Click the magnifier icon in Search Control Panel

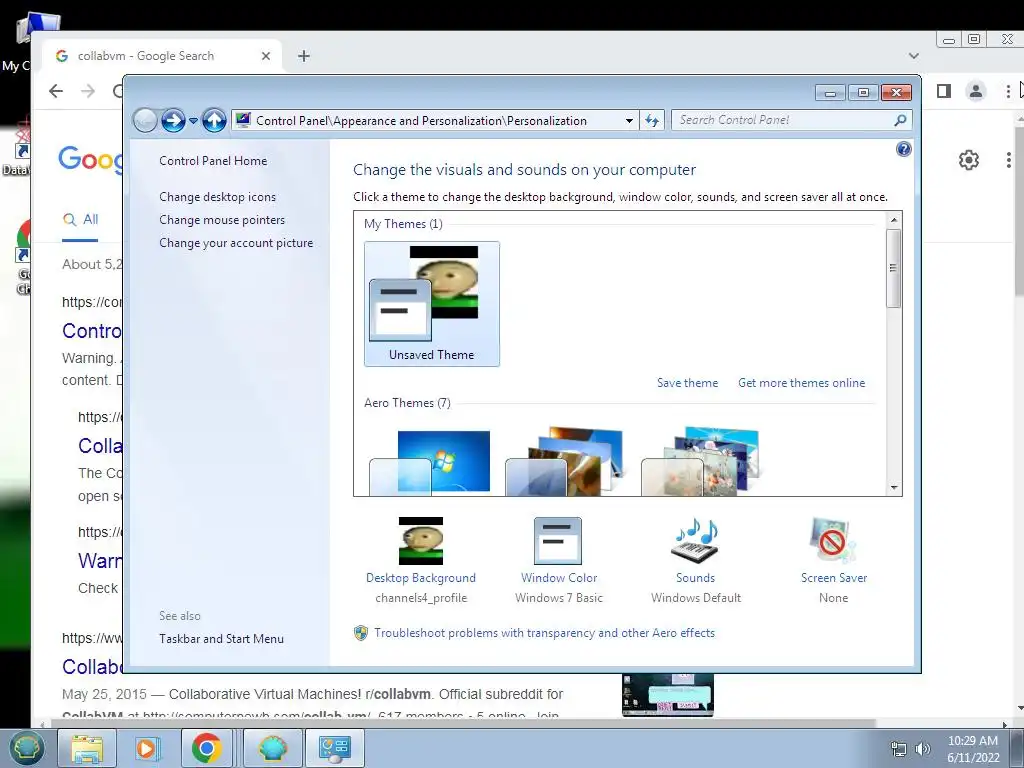coord(901,120)
